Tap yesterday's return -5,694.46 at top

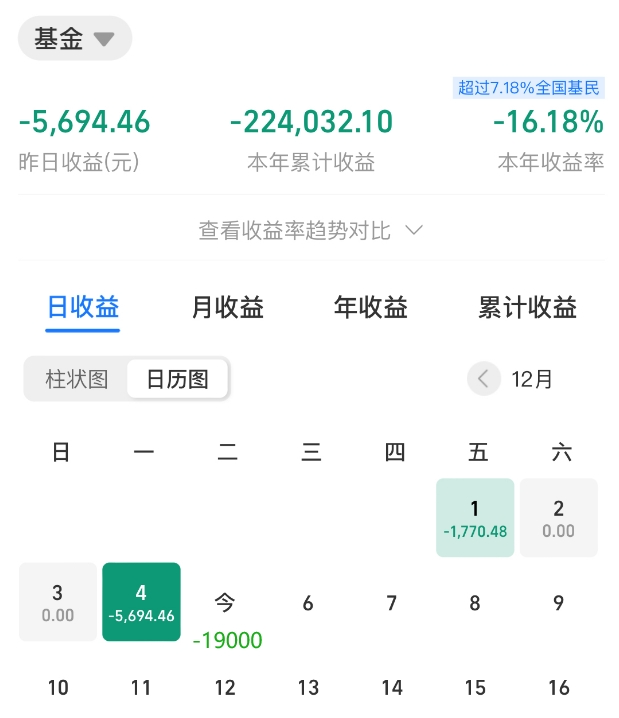(x=85, y=122)
